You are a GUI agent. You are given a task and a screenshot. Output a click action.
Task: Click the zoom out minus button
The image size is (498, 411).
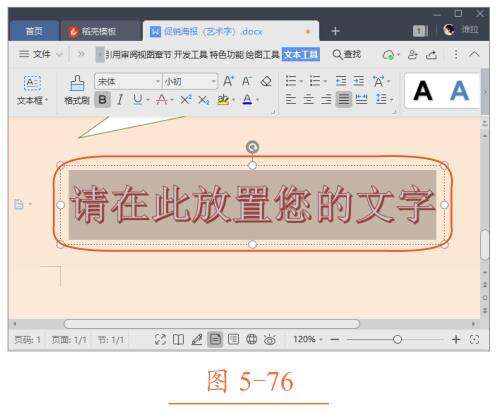335,340
